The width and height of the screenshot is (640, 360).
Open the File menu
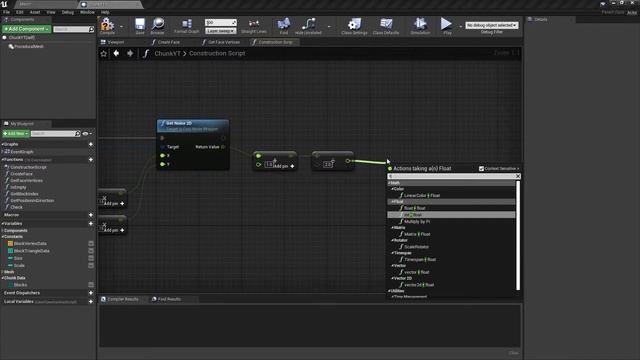click(x=6, y=12)
